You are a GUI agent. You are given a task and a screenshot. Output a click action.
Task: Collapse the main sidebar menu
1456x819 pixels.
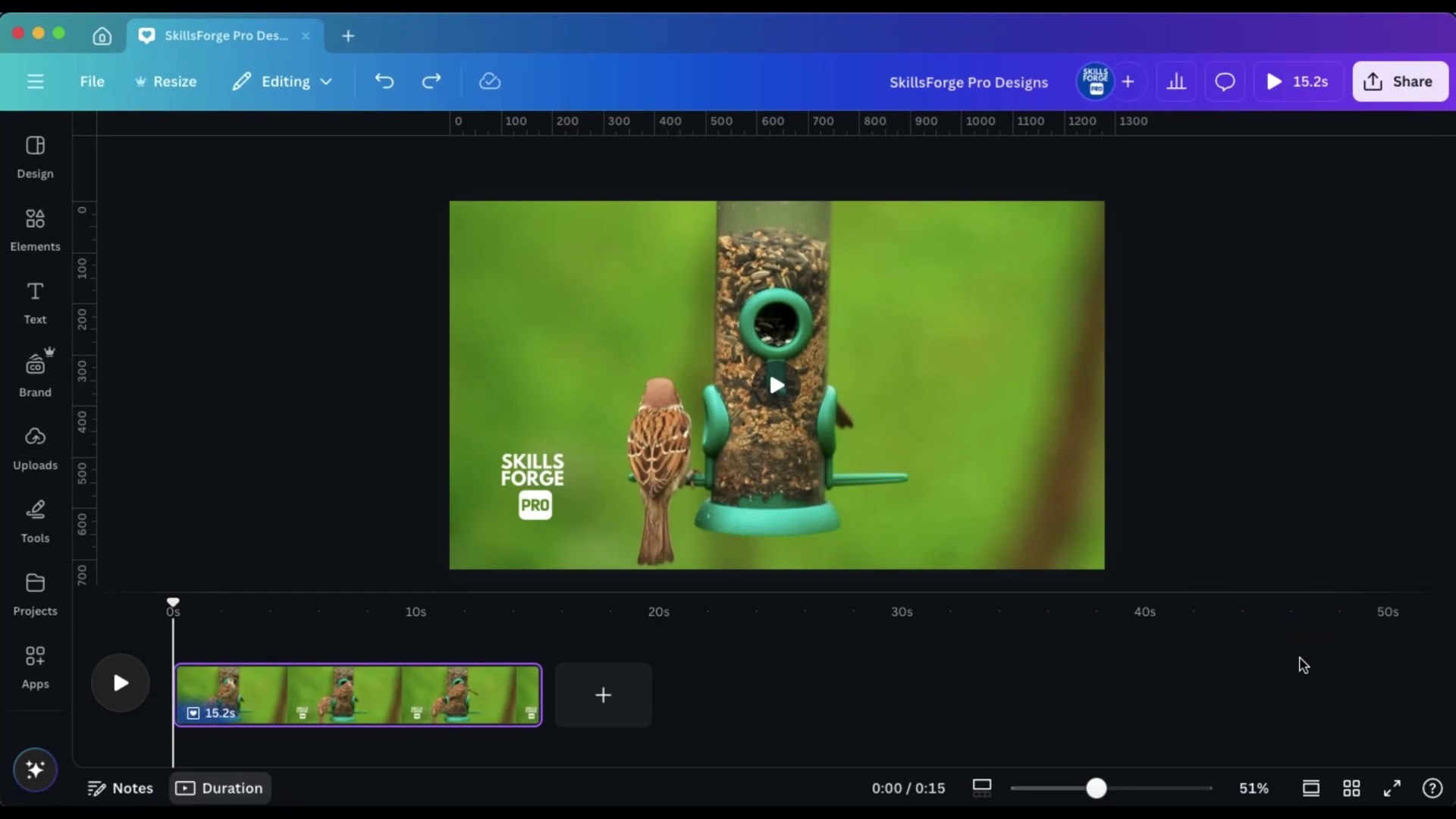[35, 81]
